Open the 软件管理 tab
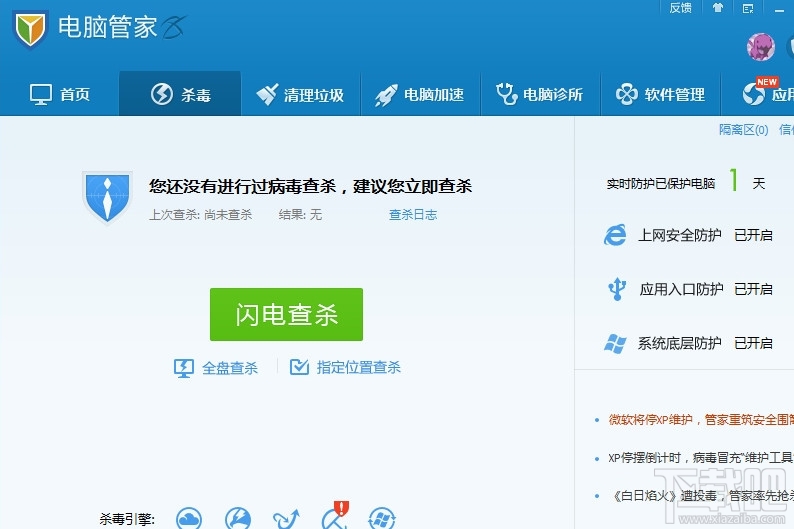Image resolution: width=794 pixels, height=529 pixels. 660,94
